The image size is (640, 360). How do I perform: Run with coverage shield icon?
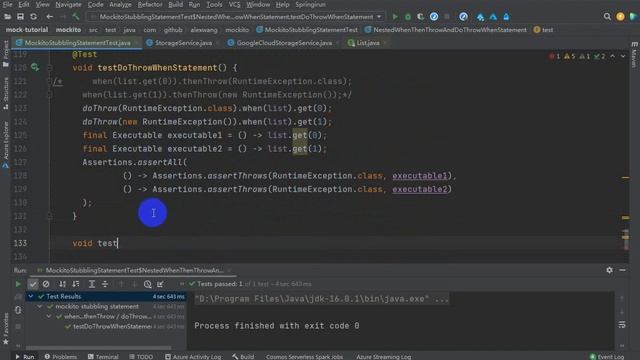click(420, 17)
